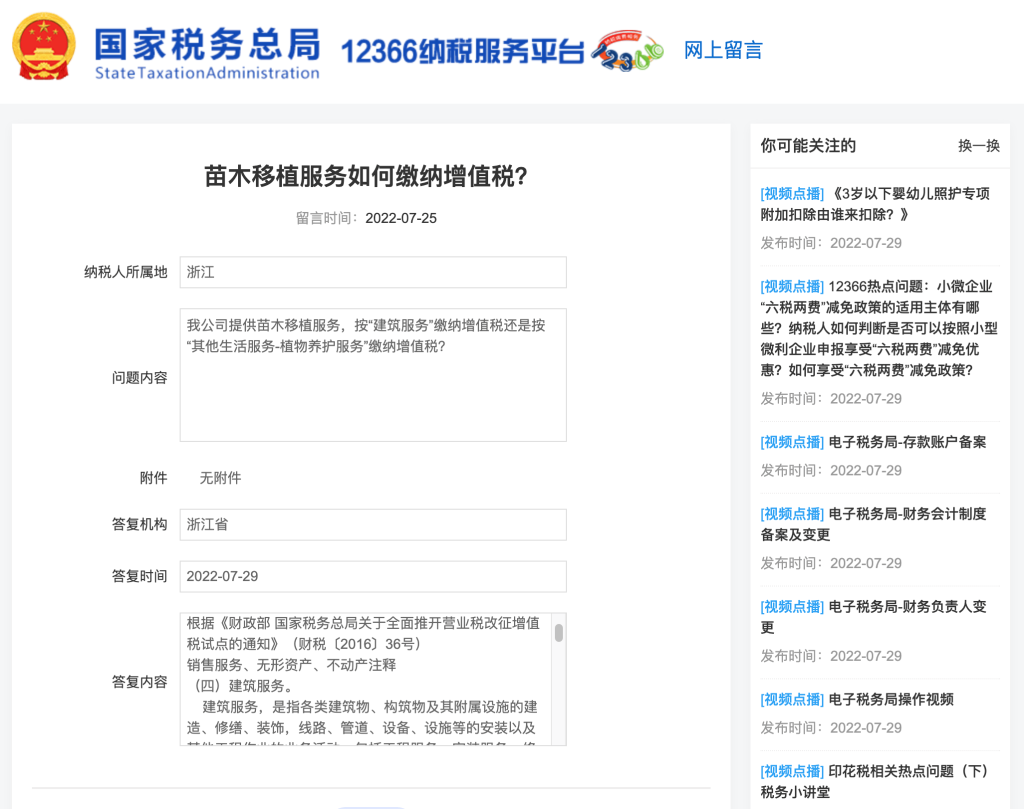Click the 纳税人所属地 field showing 浙江
1024x809 pixels.
(x=372, y=272)
